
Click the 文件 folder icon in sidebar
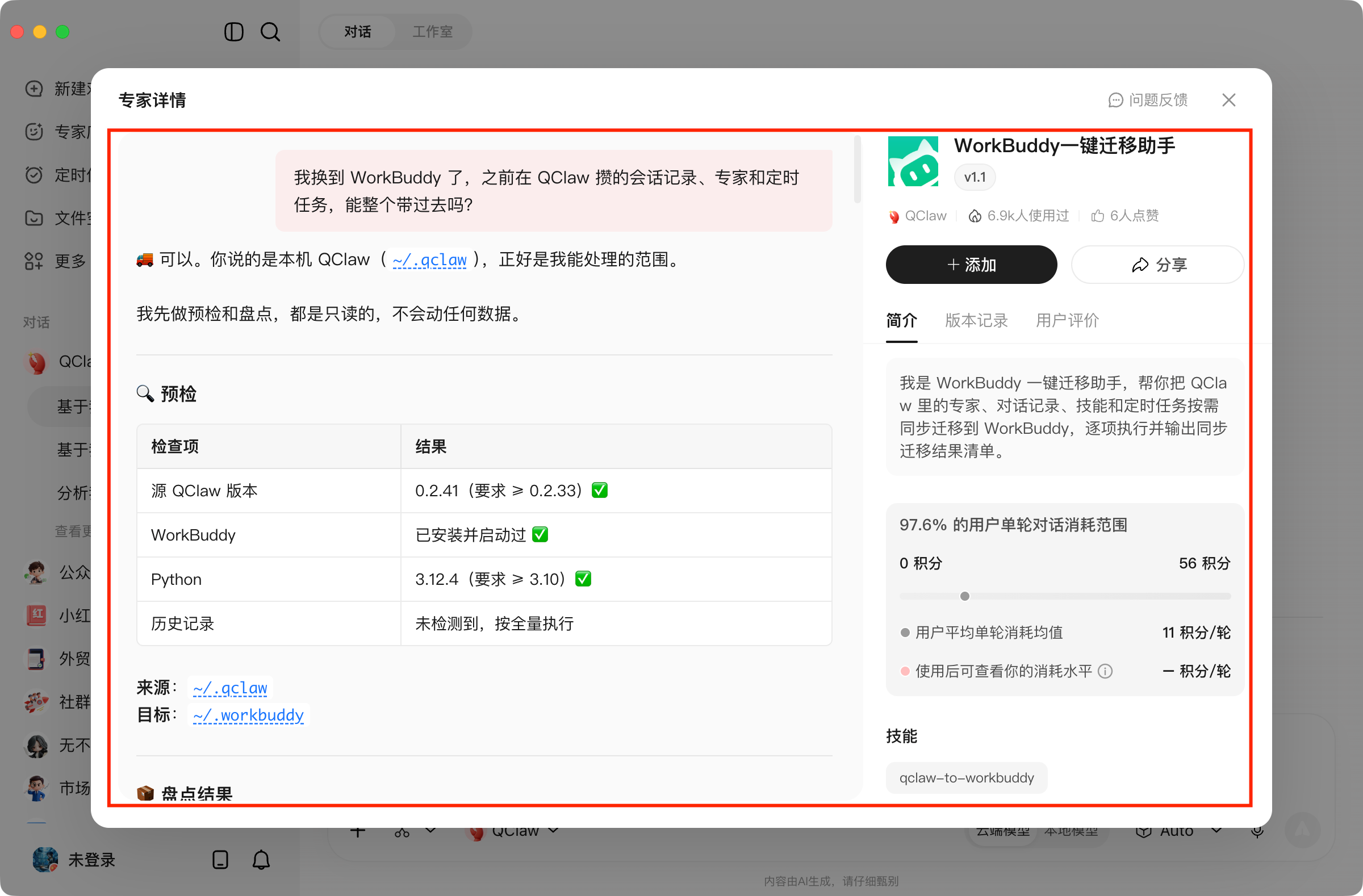34,218
